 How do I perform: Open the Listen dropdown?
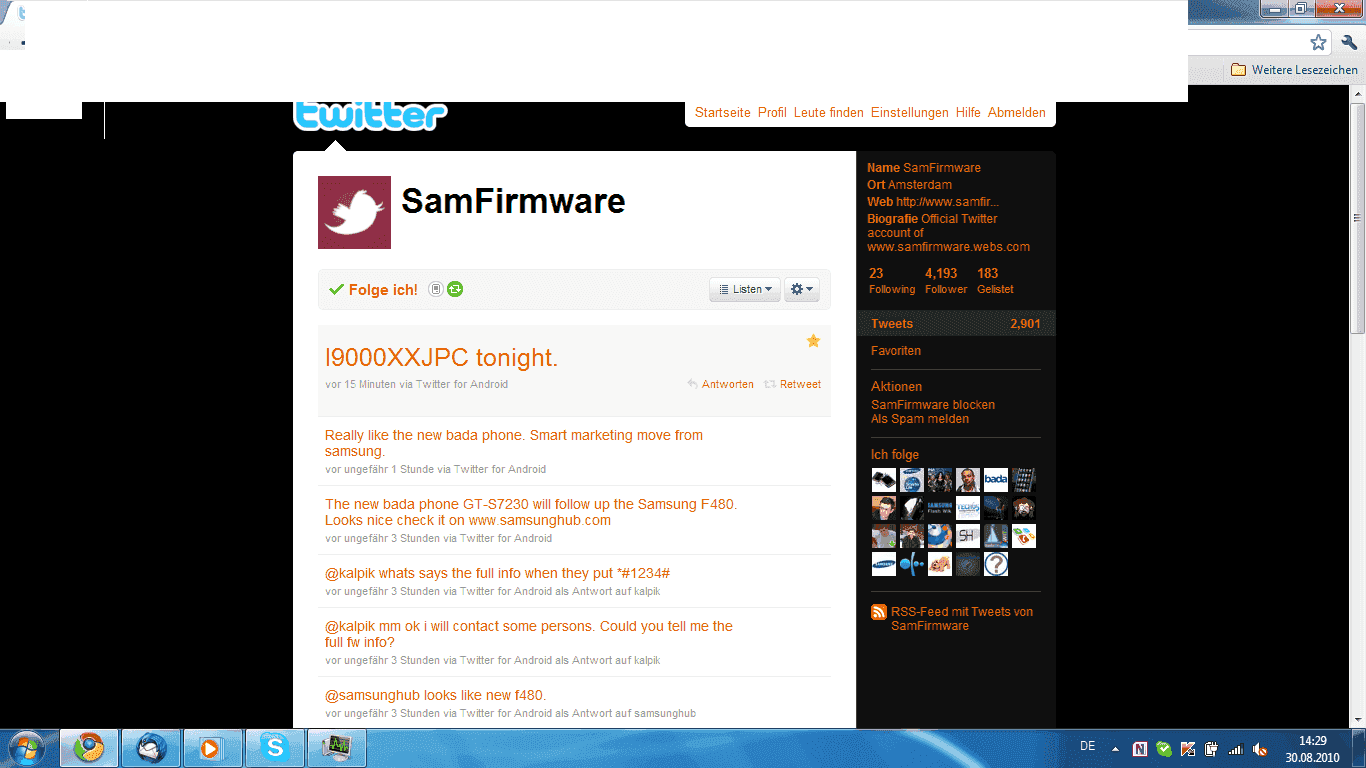pyautogui.click(x=745, y=289)
